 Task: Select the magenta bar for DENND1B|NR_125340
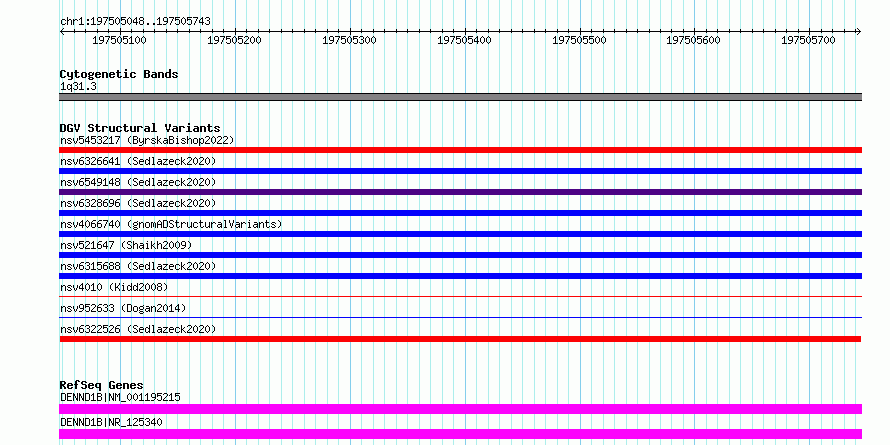[x=460, y=434]
